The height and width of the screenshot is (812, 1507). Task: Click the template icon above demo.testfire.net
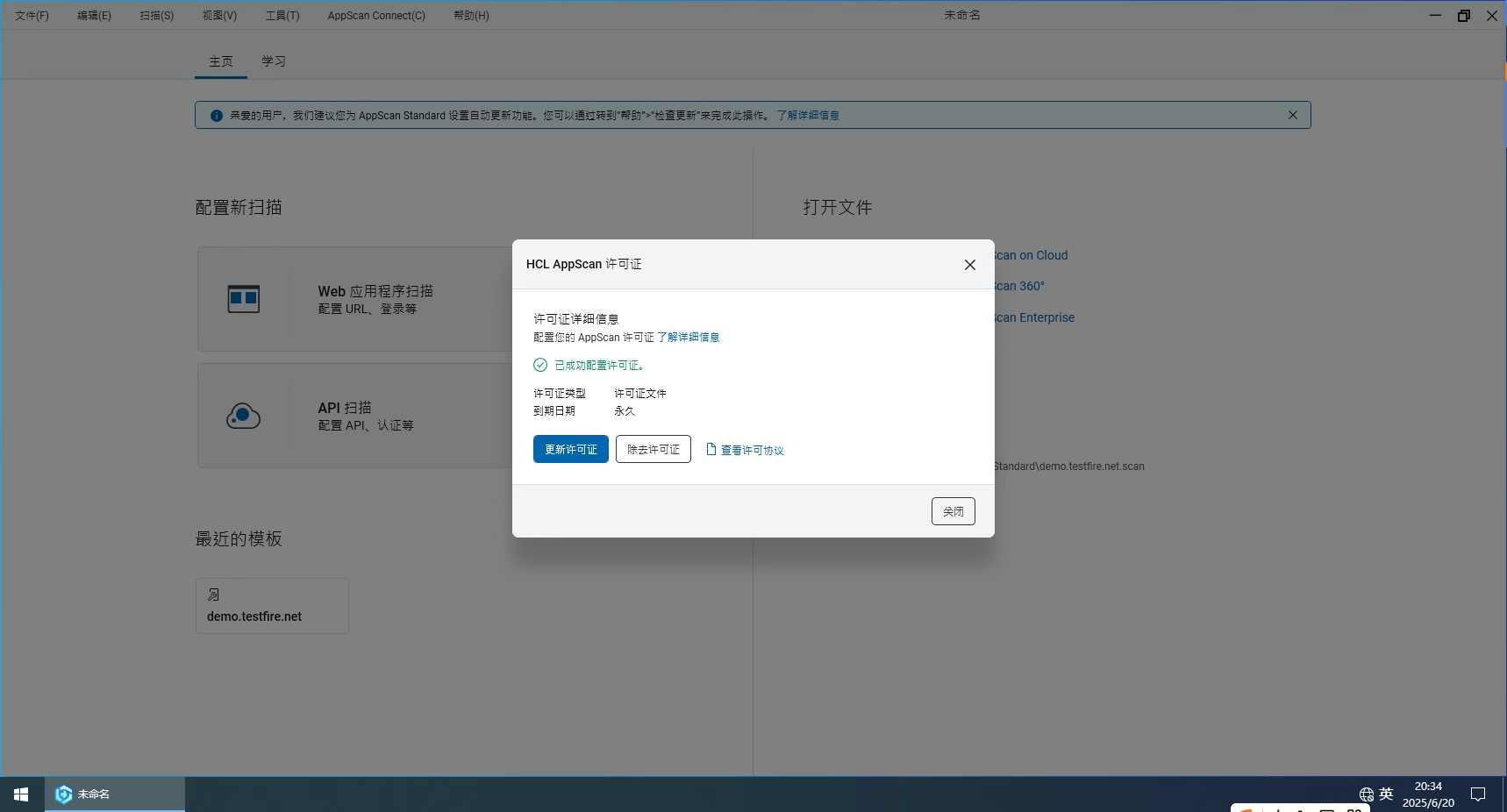[213, 595]
